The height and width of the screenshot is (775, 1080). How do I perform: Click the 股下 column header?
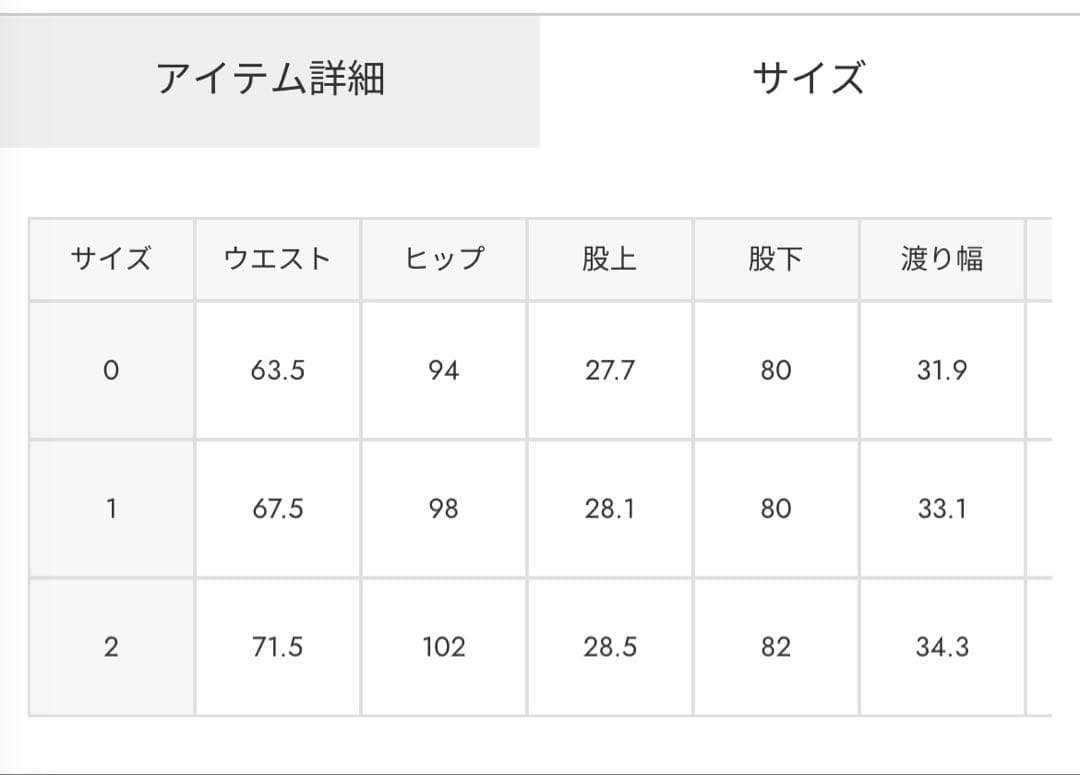[775, 260]
